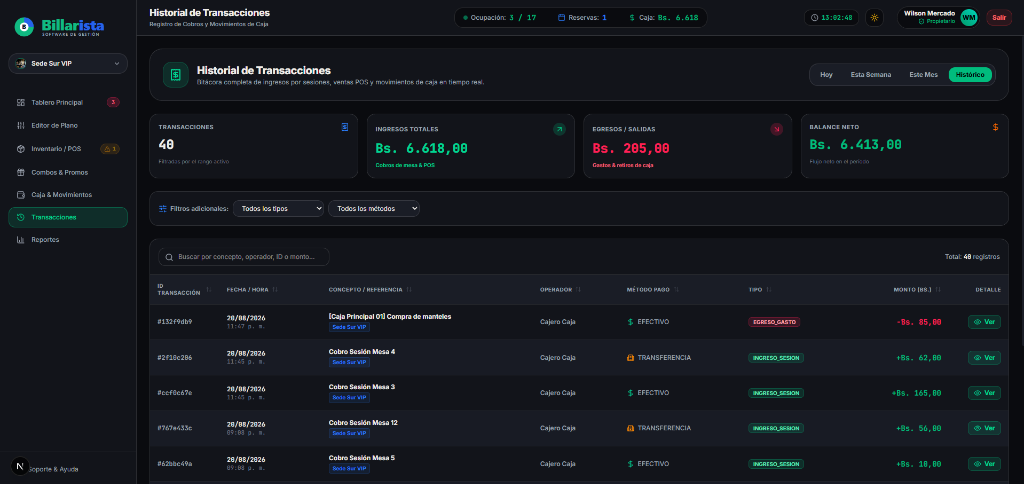Screen dimensions: 1024x484
Task: Click Cobro Sesión Mesa 5 text
Action: point(362,458)
